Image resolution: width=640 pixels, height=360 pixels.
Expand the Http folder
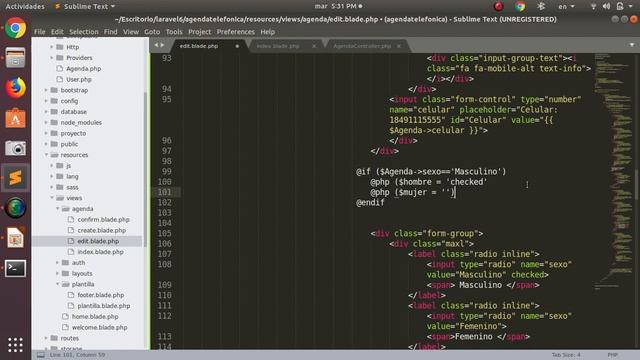pos(52,47)
